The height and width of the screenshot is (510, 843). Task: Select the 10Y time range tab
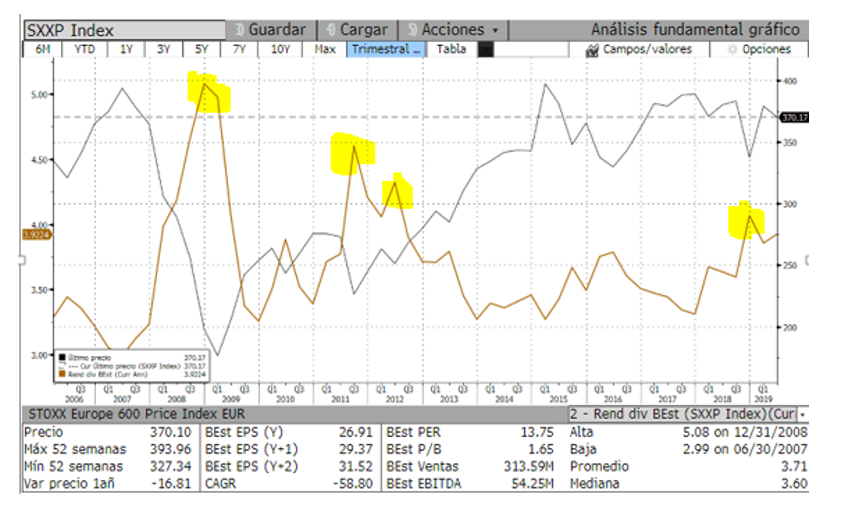point(280,49)
